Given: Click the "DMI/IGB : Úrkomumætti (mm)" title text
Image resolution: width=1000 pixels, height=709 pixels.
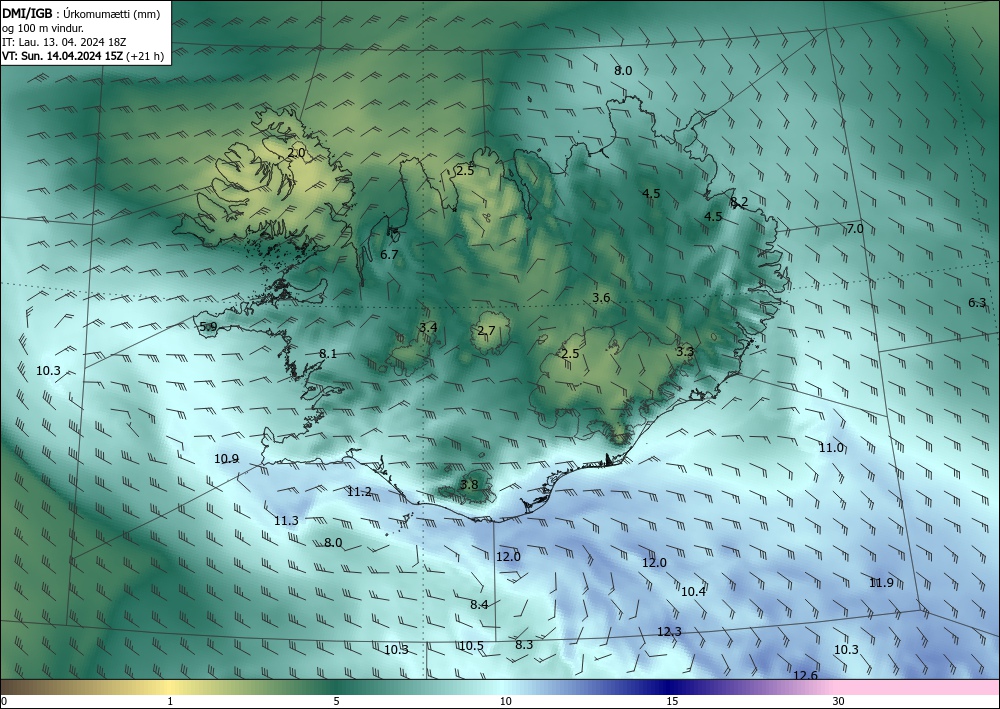Looking at the screenshot, I should pyautogui.click(x=81, y=13).
